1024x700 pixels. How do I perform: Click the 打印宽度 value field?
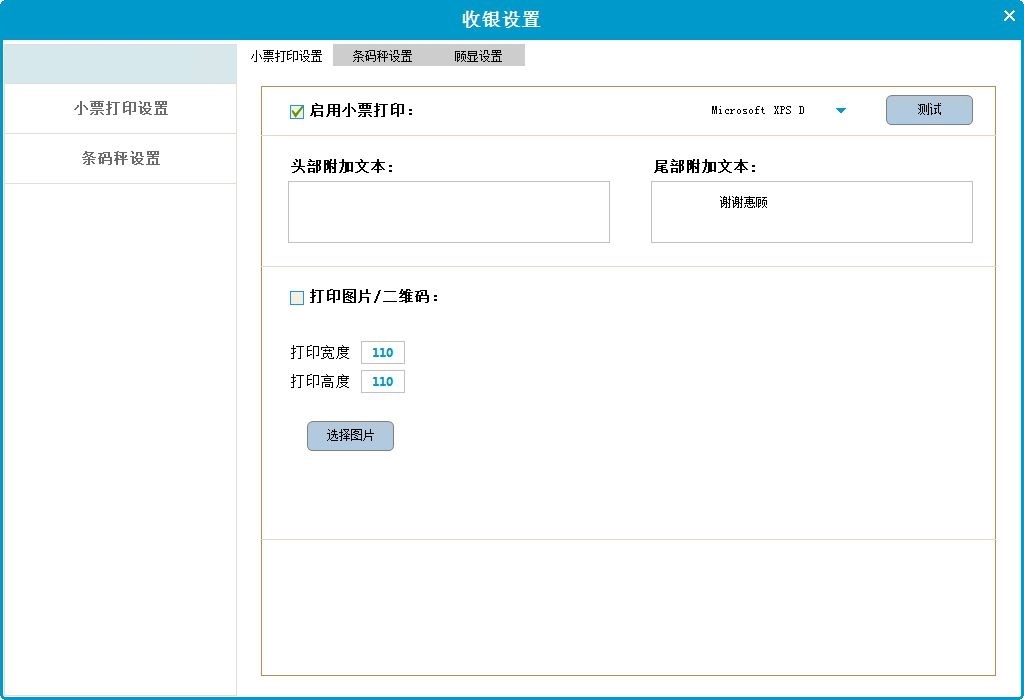tap(382, 353)
